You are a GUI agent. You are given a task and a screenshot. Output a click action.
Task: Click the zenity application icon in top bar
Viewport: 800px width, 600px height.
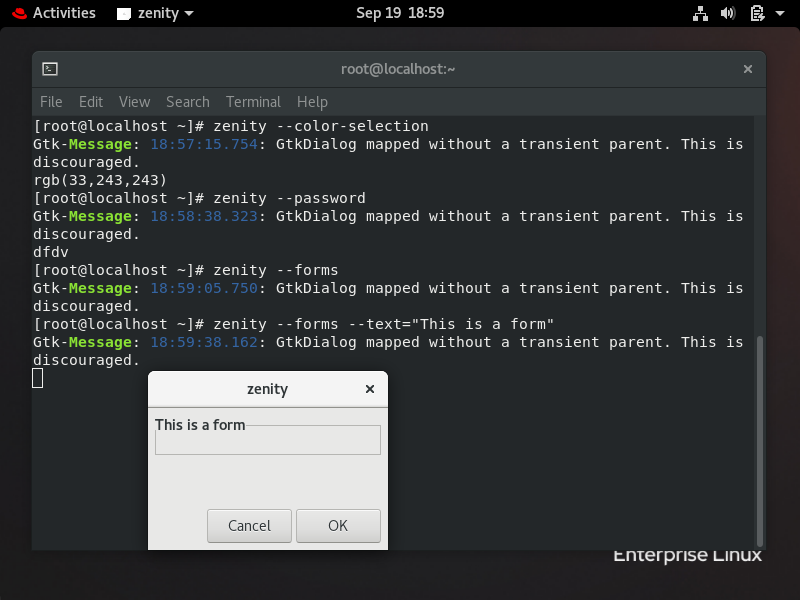coord(124,13)
